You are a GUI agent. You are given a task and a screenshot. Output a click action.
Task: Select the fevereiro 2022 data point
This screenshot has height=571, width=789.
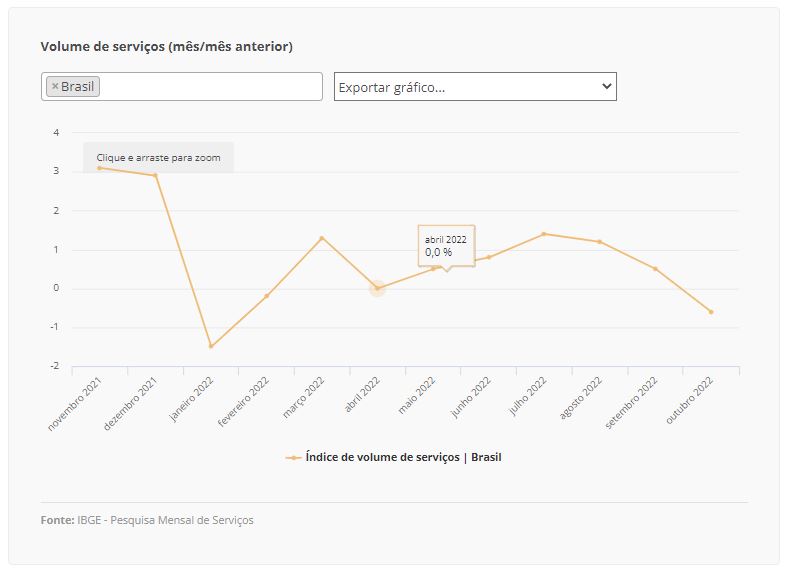click(266, 296)
